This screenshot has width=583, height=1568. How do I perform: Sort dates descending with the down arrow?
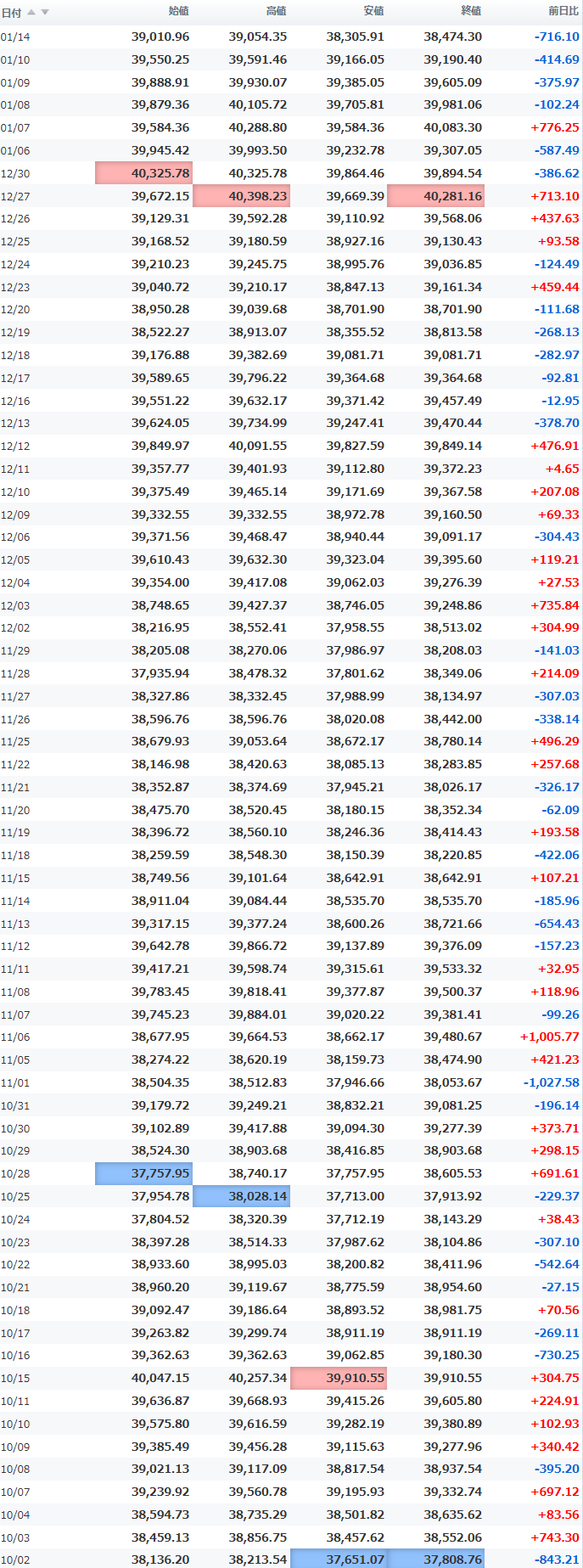click(x=45, y=12)
